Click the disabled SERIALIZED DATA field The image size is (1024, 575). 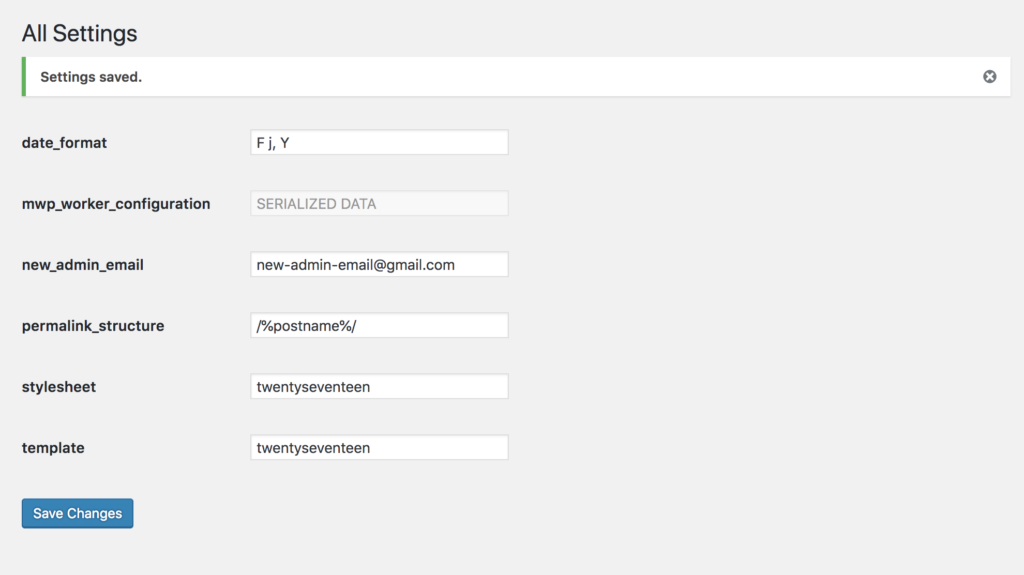pos(379,204)
